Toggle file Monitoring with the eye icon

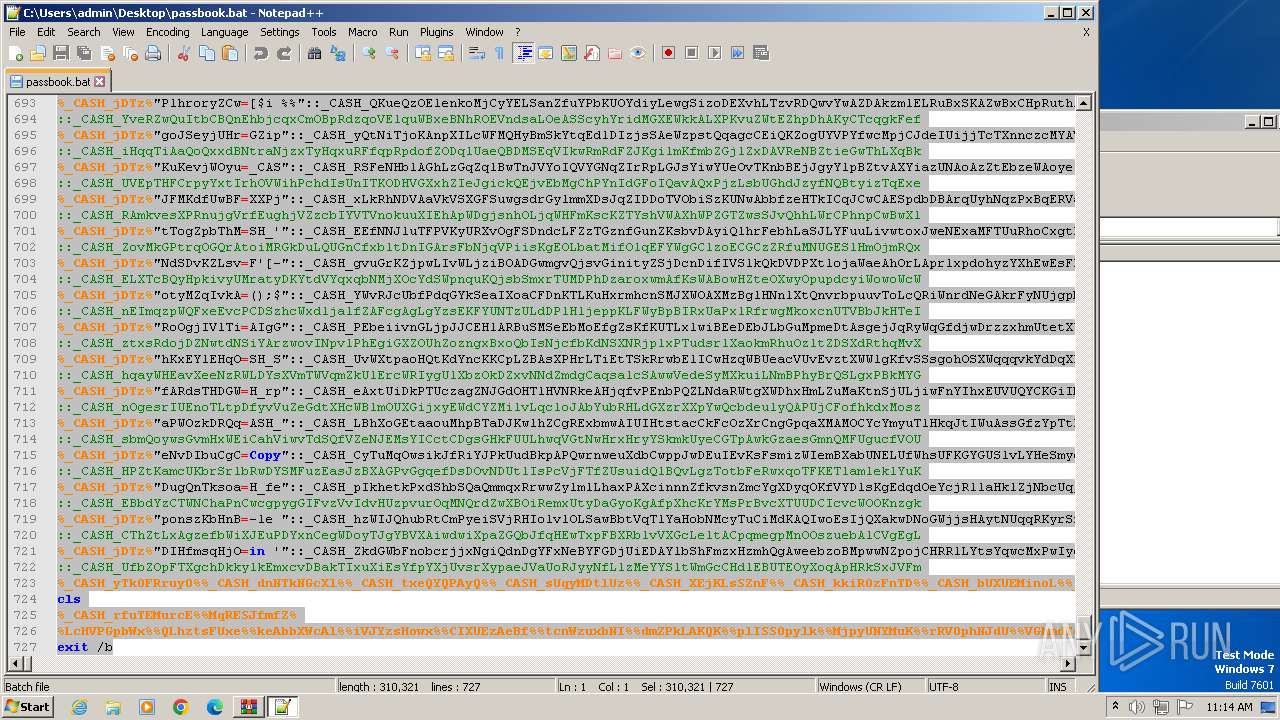[x=638, y=53]
